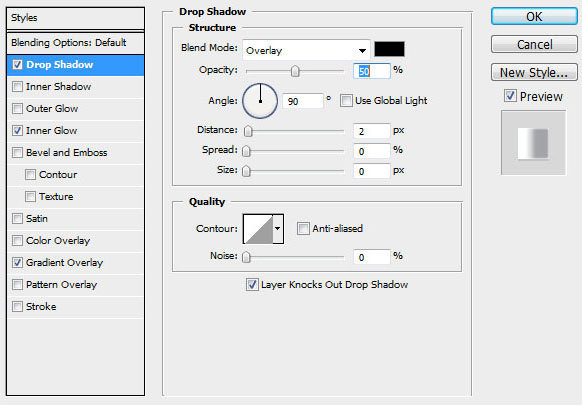The height and width of the screenshot is (405, 582).
Task: Click the New Style... button
Action: [x=534, y=72]
